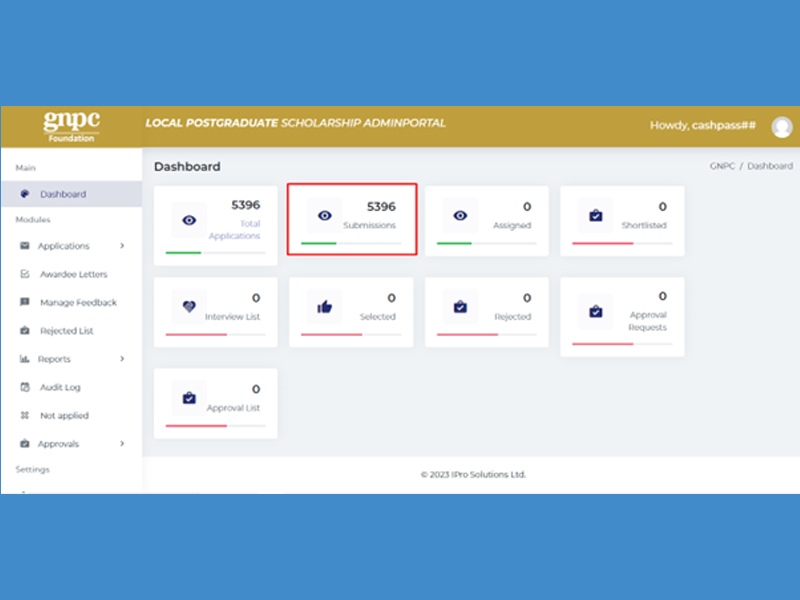Click the GNPC Foundation logo
Screen dimensions: 800x600
pyautogui.click(x=71, y=126)
